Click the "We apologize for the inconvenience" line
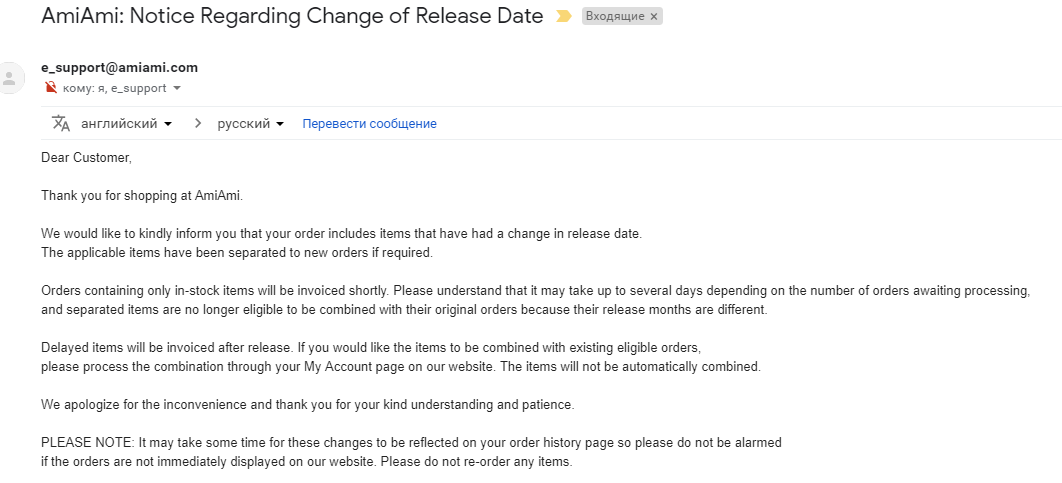This screenshot has height=483, width=1062. click(307, 404)
